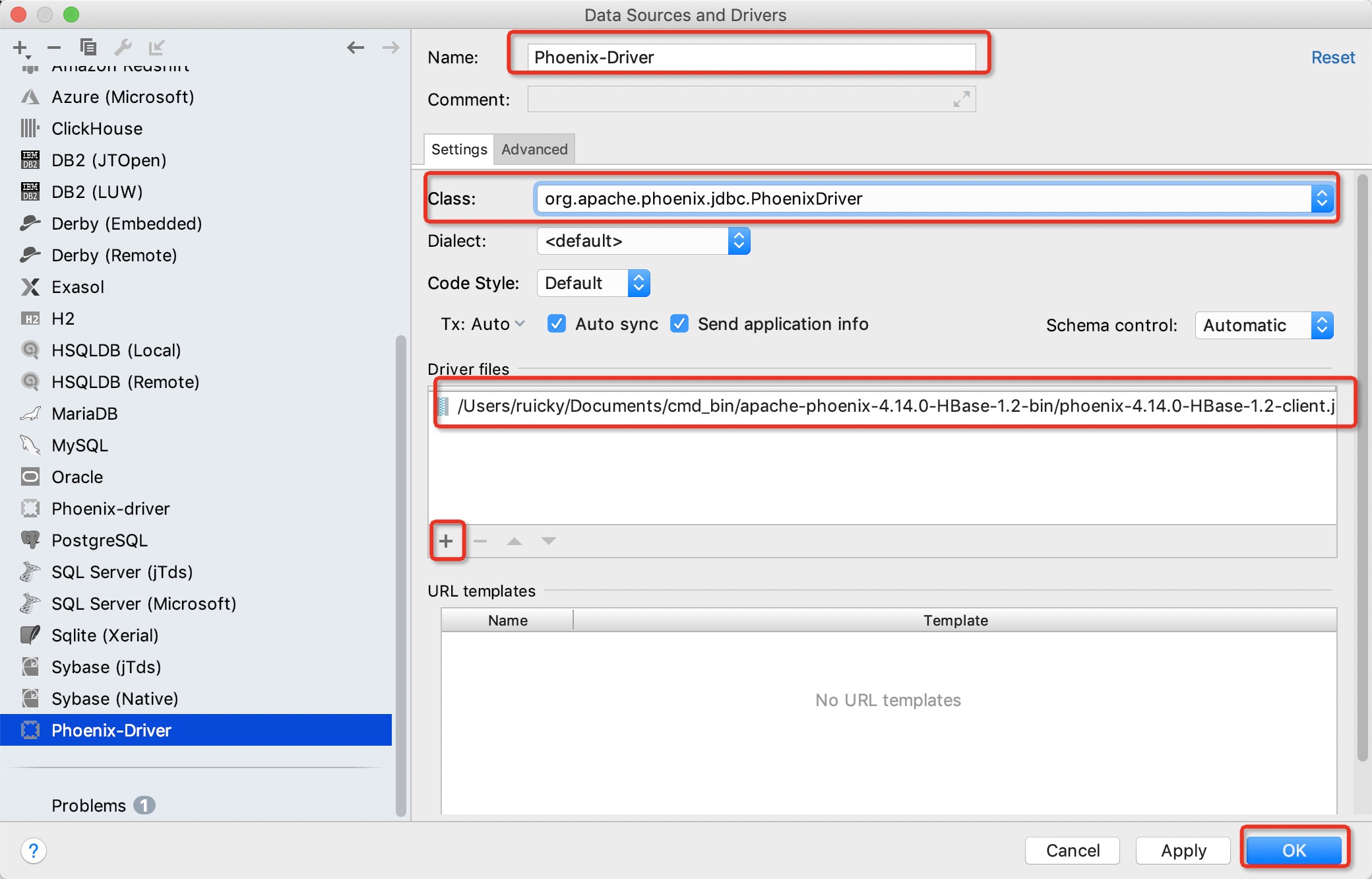This screenshot has width=1372, height=879.
Task: Select the phoenix client jar driver file
Action: click(885, 406)
